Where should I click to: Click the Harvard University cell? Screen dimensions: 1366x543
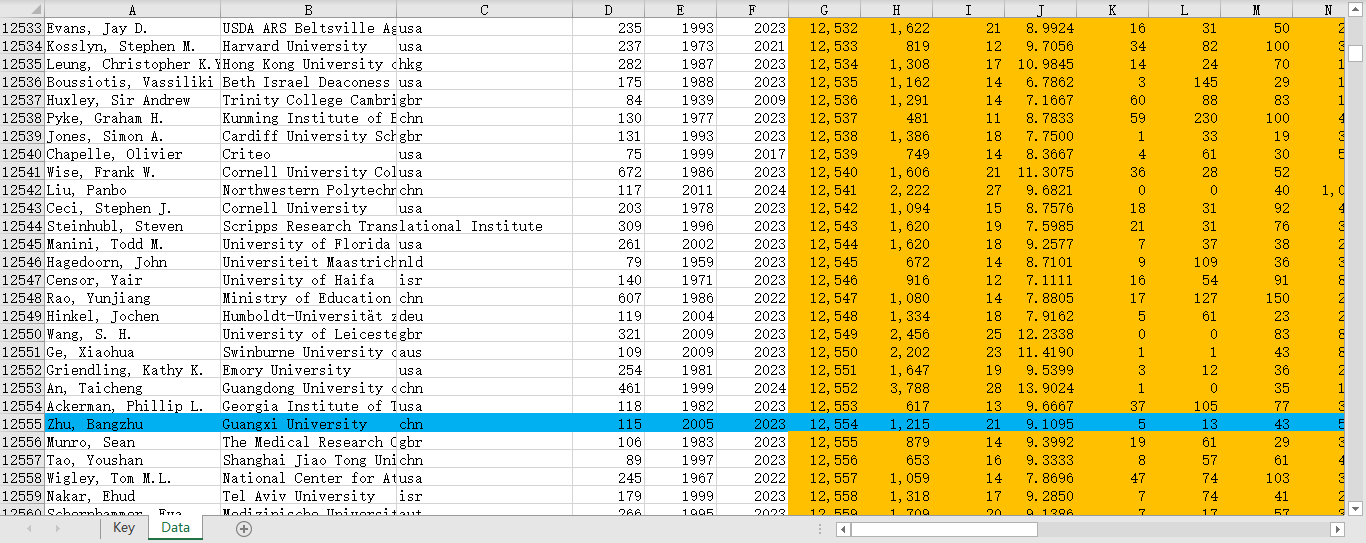coord(307,46)
